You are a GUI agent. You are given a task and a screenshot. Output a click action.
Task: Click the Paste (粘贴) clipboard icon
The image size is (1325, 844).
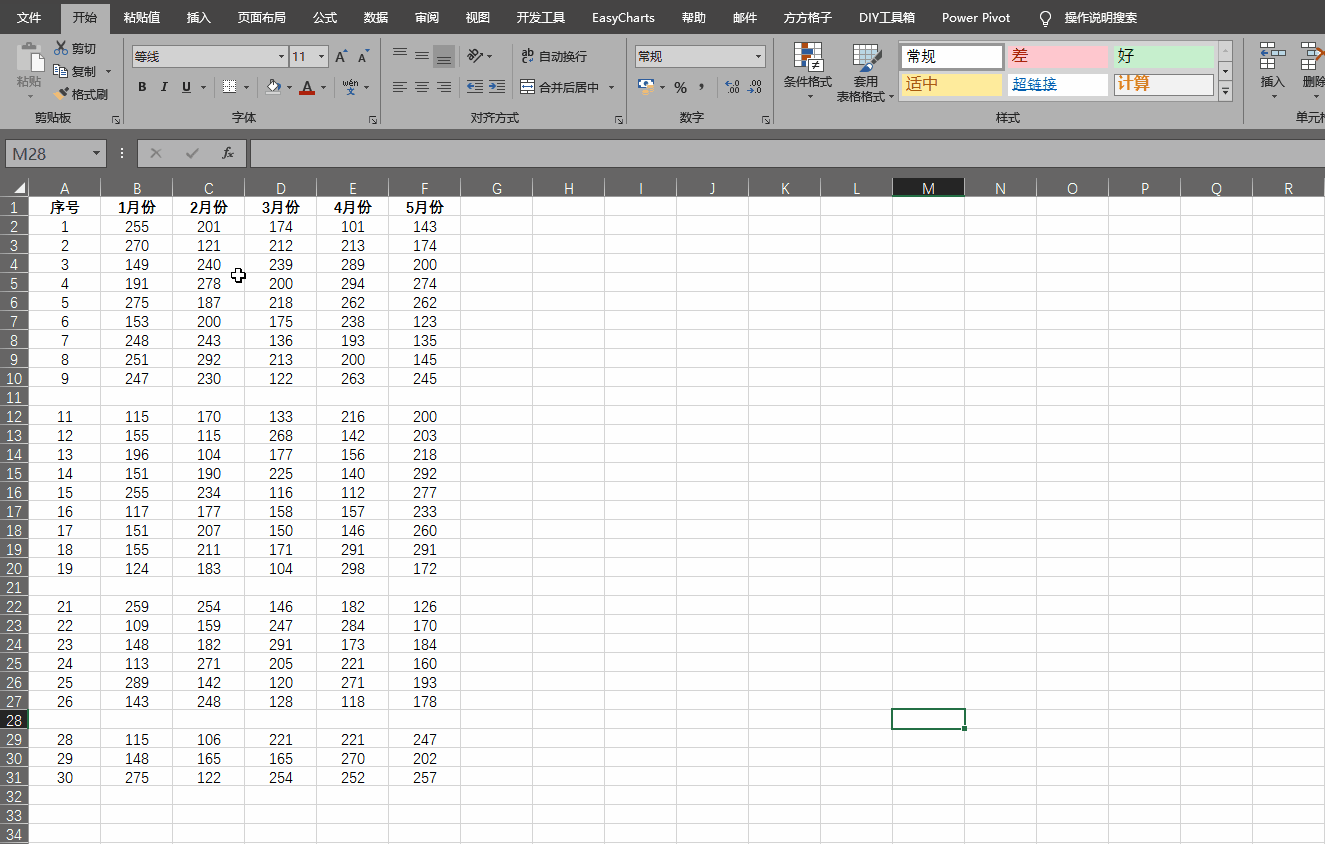(x=30, y=58)
